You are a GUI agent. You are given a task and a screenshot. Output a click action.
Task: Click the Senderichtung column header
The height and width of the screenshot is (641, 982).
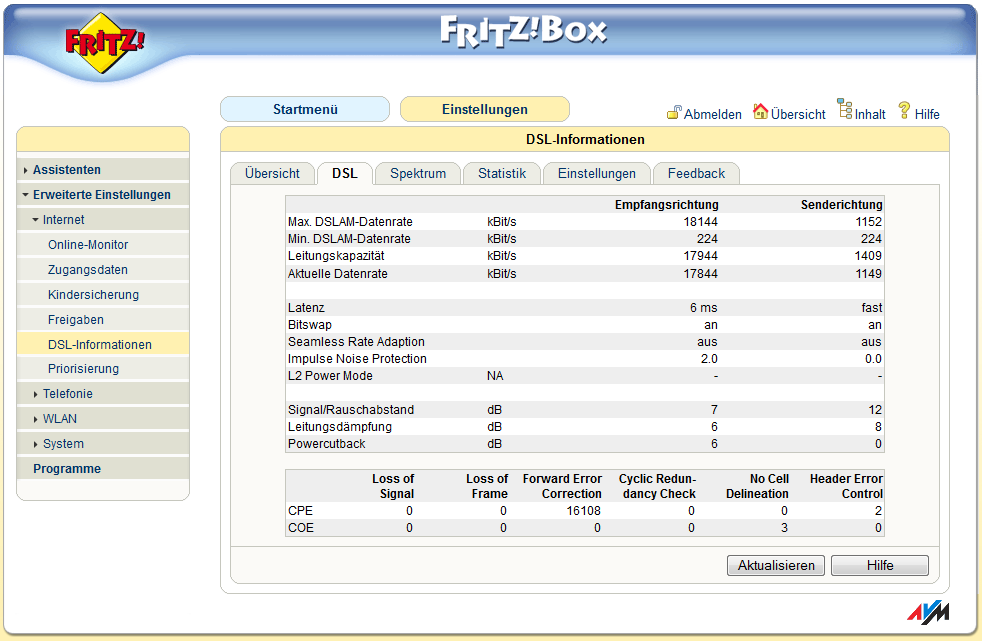click(841, 205)
